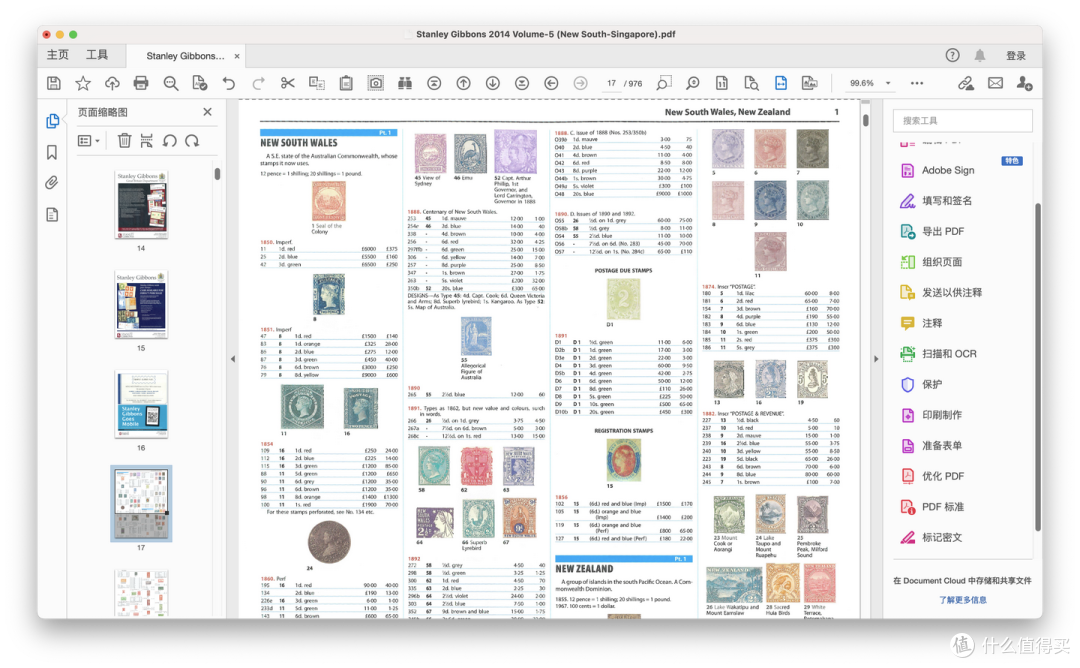Go to previous page up arrow
The width and height of the screenshot is (1080, 668).
464,83
